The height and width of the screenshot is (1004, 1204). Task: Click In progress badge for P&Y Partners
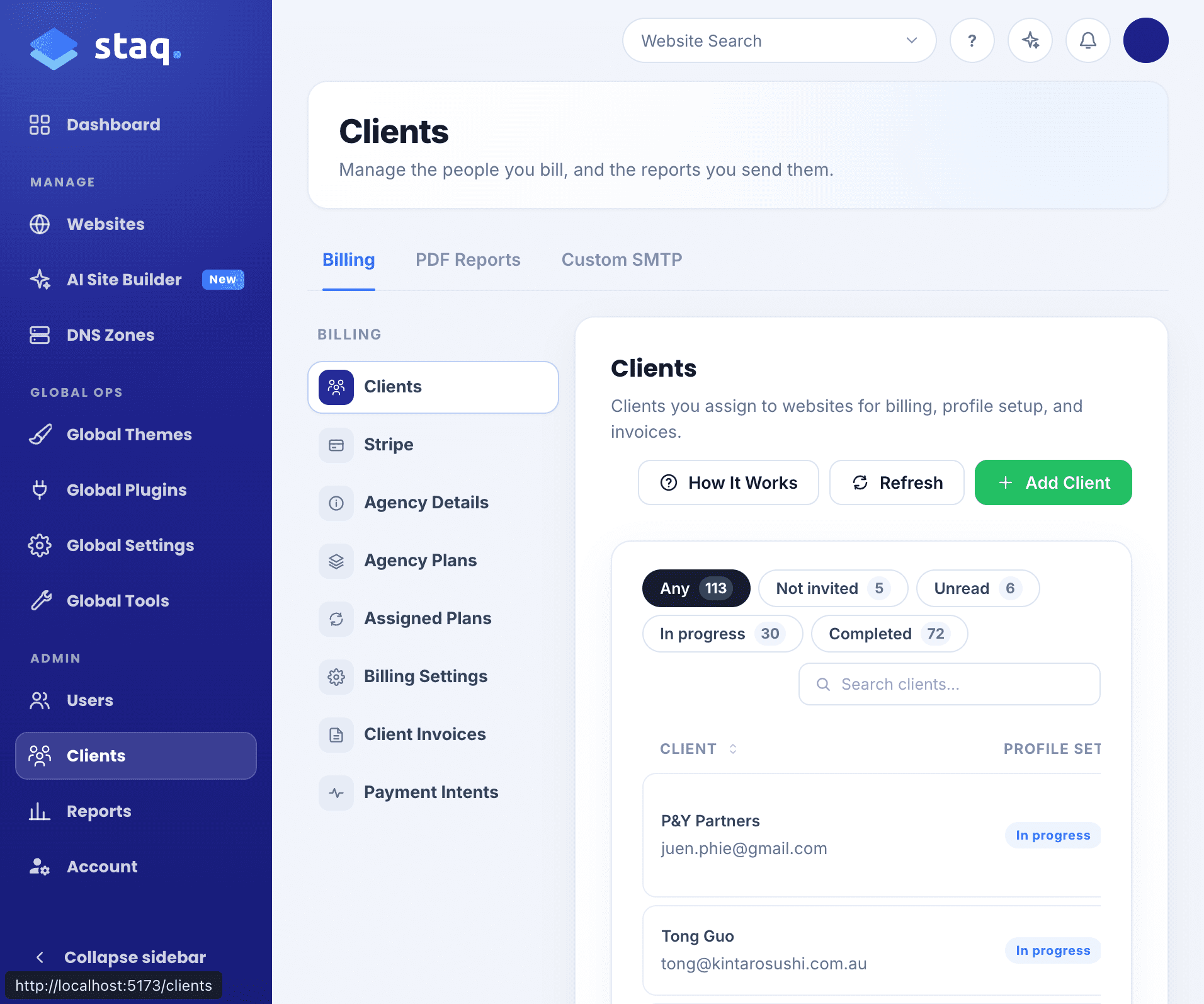tap(1053, 835)
